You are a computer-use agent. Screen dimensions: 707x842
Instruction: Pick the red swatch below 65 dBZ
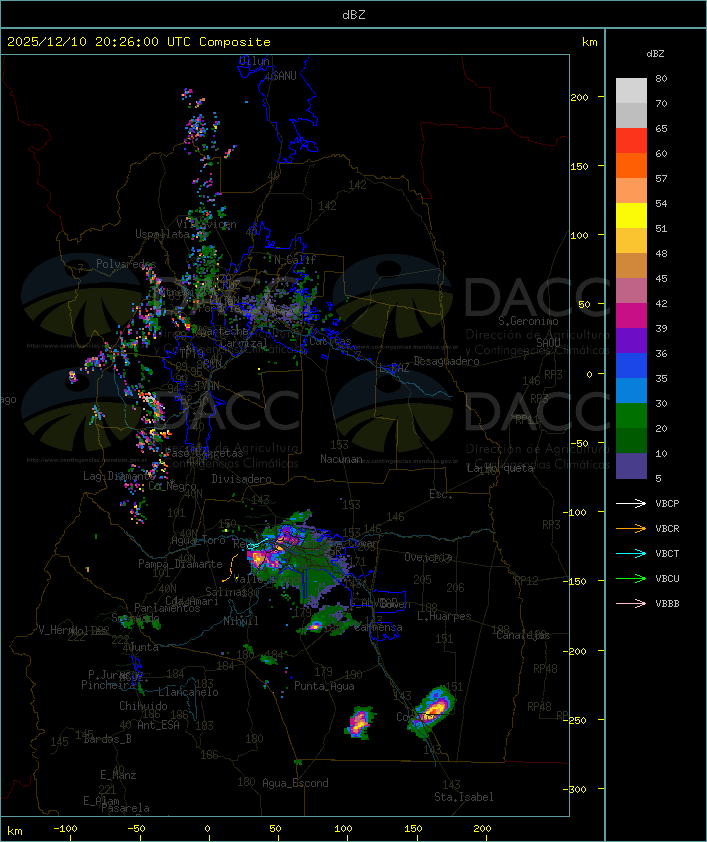tap(631, 141)
